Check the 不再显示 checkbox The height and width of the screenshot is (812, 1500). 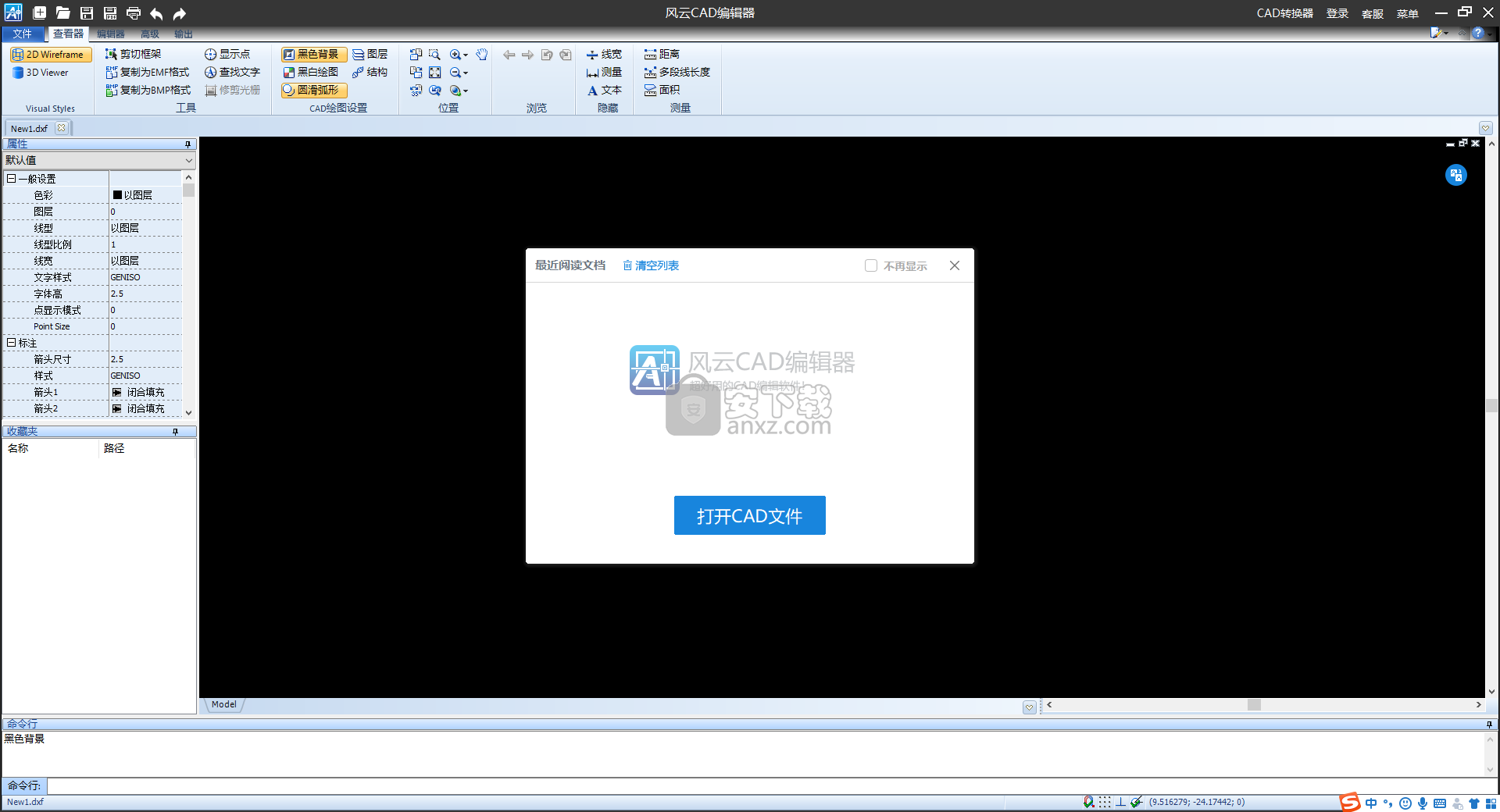870,265
